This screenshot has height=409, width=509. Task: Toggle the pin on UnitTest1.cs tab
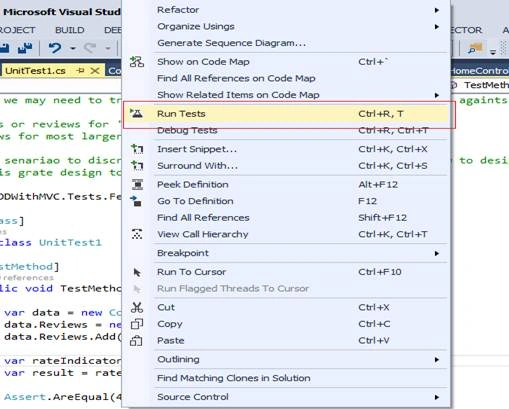(x=80, y=71)
